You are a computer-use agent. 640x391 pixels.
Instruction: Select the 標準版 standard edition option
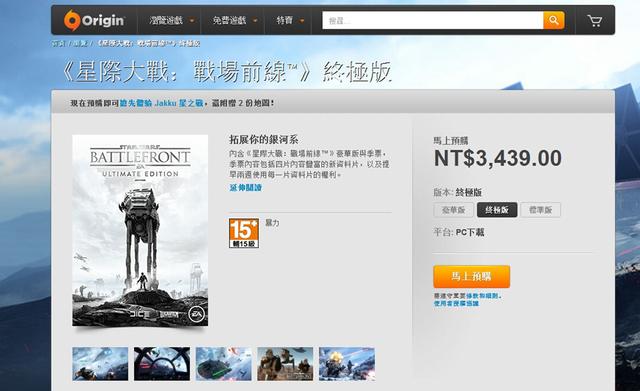pyautogui.click(x=540, y=210)
